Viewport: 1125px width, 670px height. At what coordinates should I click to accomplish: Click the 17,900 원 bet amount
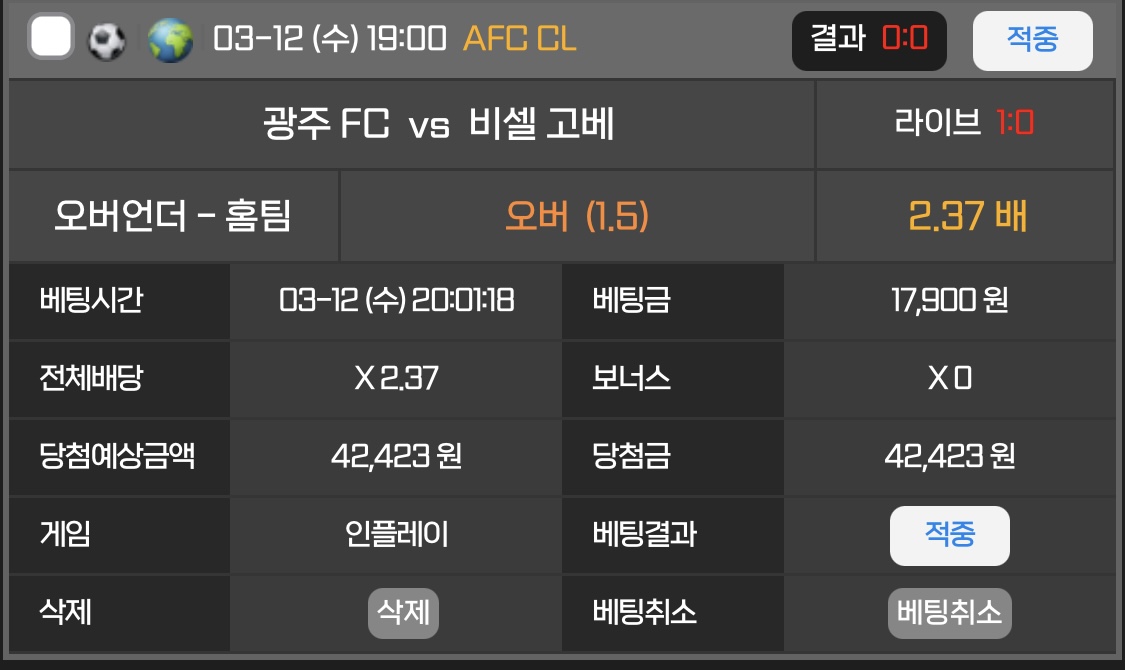point(949,300)
